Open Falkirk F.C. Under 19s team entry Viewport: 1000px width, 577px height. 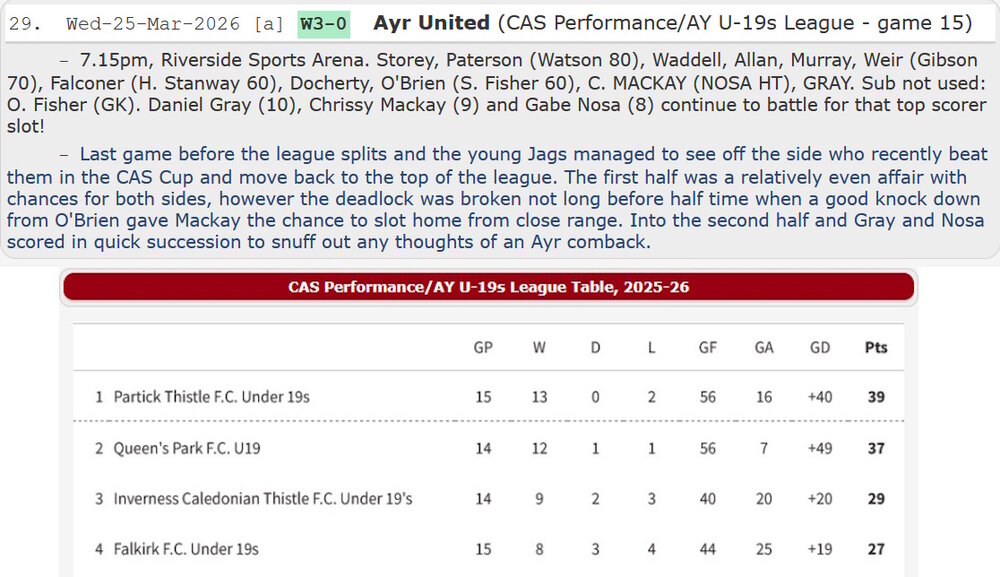[x=186, y=549]
